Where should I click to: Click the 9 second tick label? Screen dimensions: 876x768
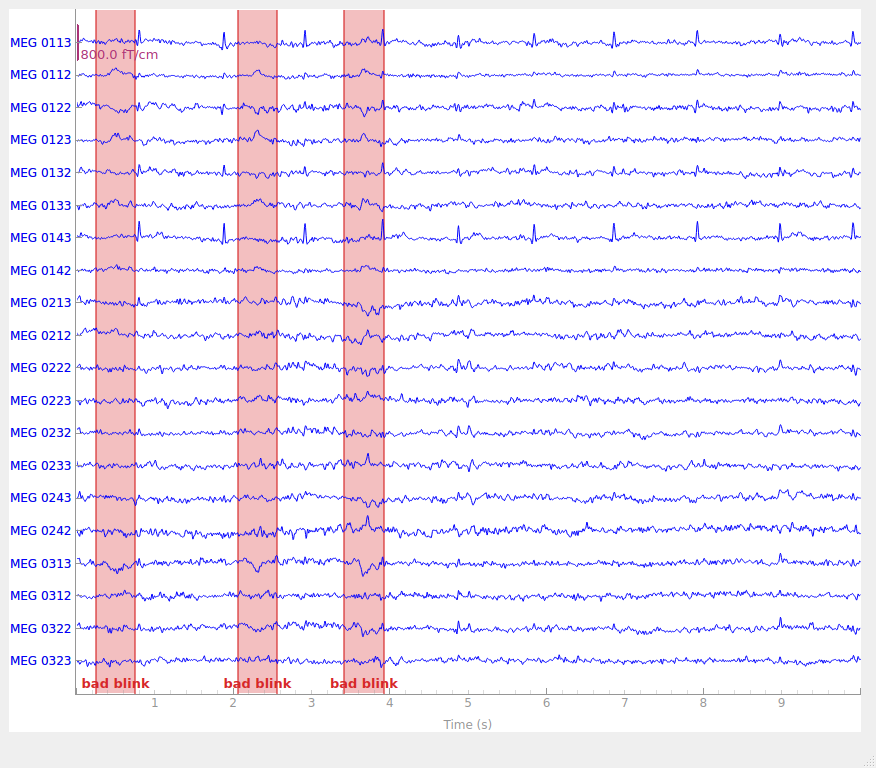click(782, 703)
